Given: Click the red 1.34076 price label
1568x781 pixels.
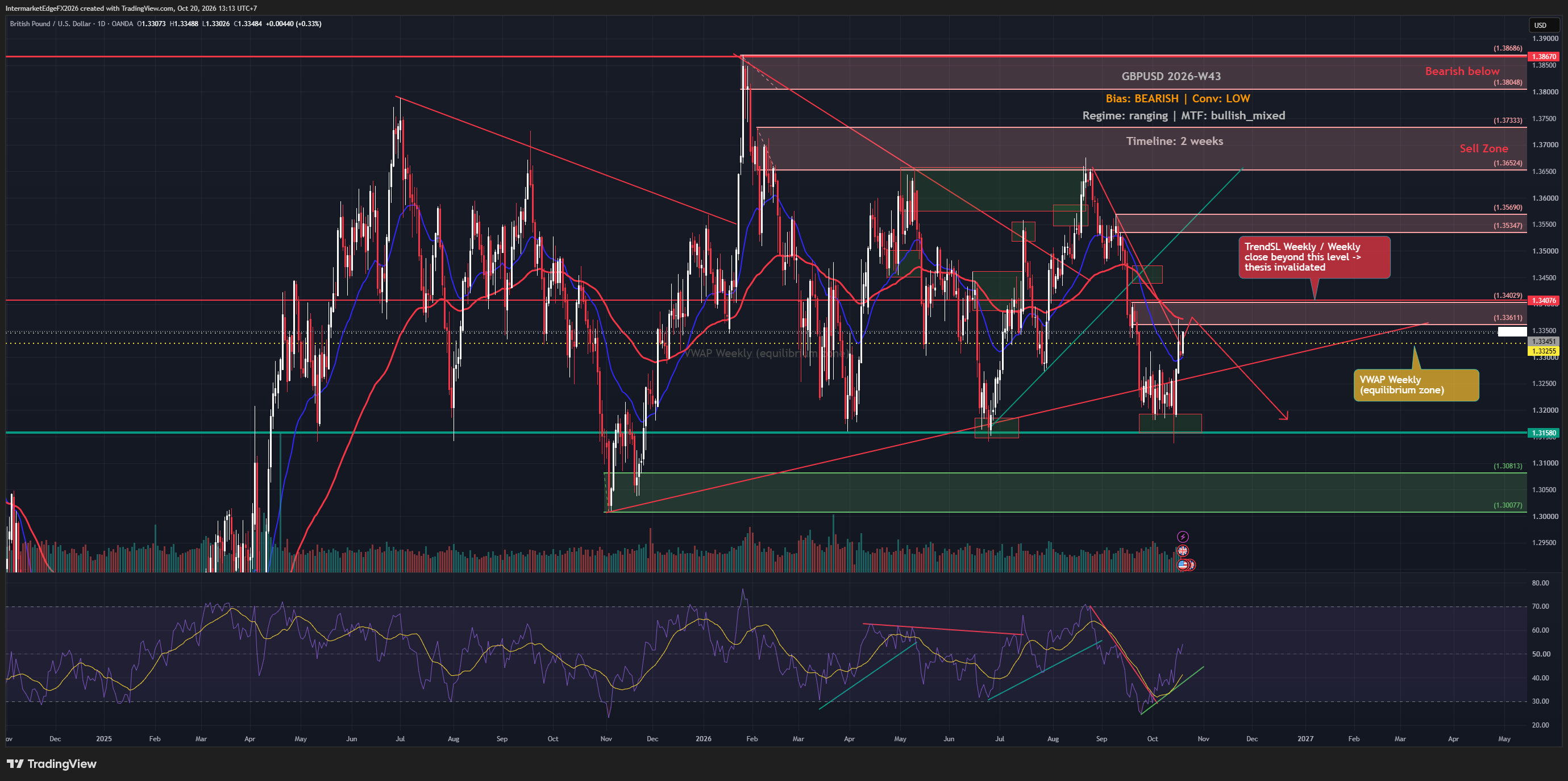Looking at the screenshot, I should 1544,301.
